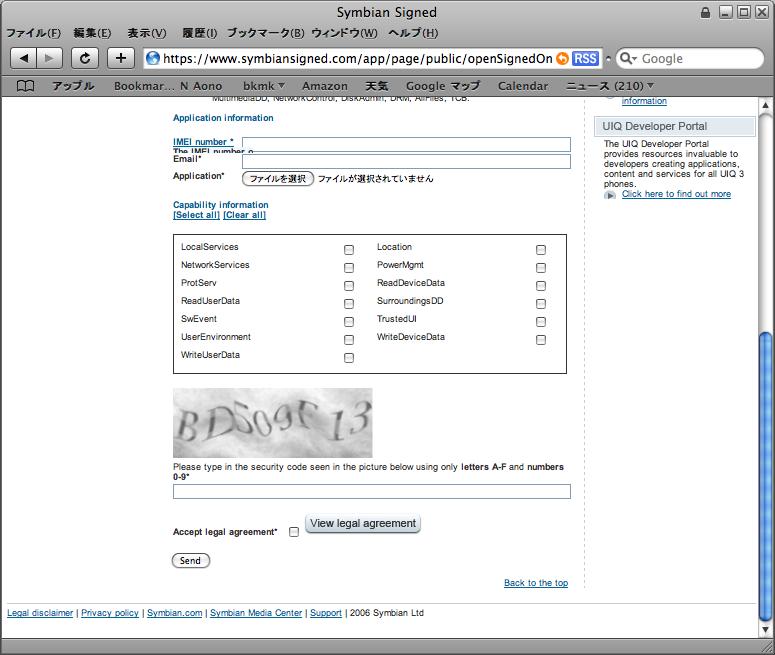This screenshot has height=655, width=775.
Task: Click the lock security icon in title bar
Action: pos(705,12)
